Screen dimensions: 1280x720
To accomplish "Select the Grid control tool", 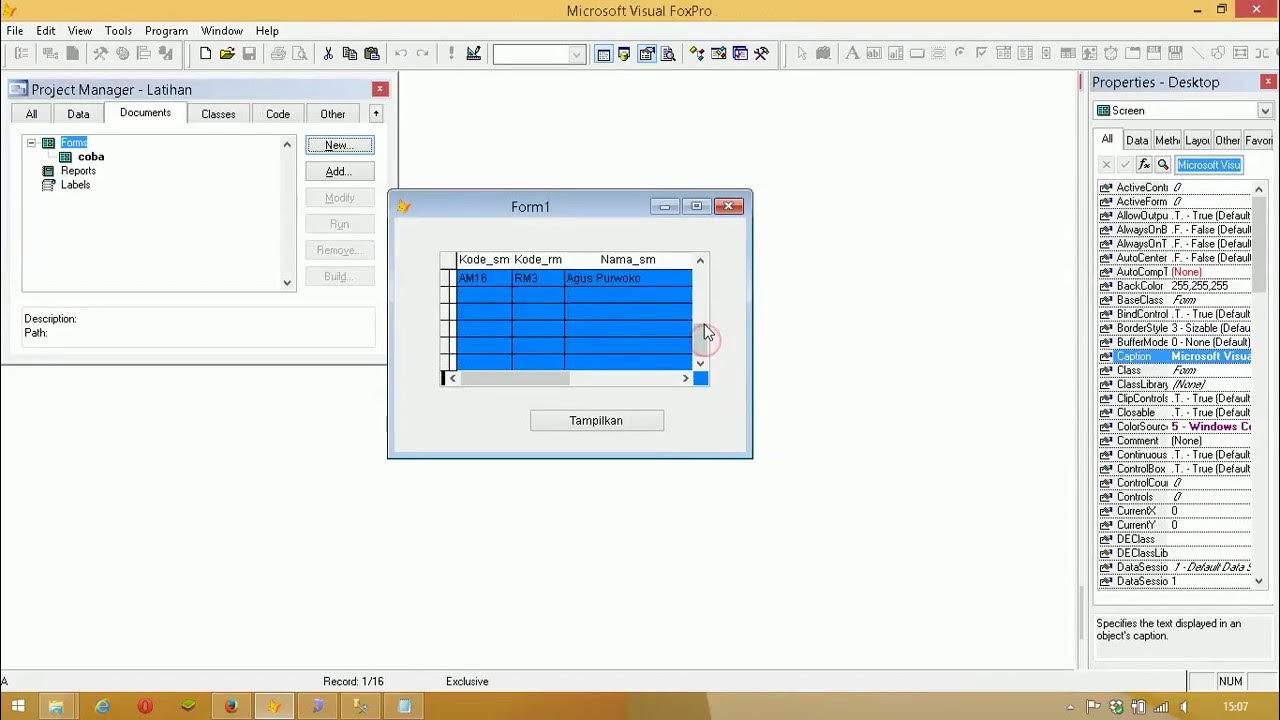I will tap(1068, 54).
